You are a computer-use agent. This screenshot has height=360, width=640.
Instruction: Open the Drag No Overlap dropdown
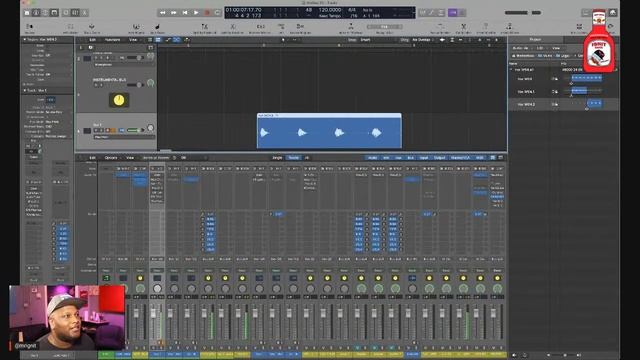pos(423,40)
